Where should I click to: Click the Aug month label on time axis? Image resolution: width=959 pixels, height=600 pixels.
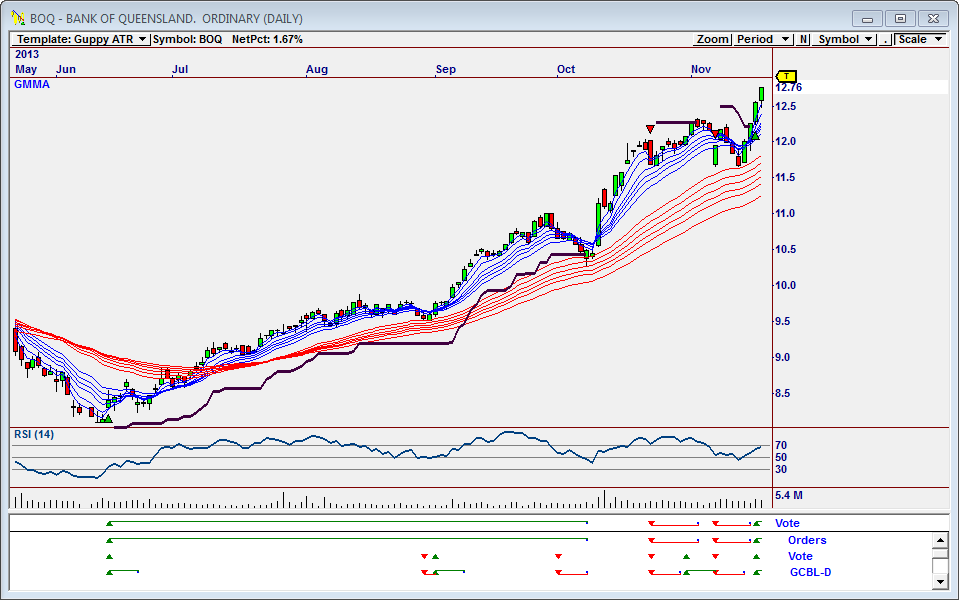click(x=317, y=69)
